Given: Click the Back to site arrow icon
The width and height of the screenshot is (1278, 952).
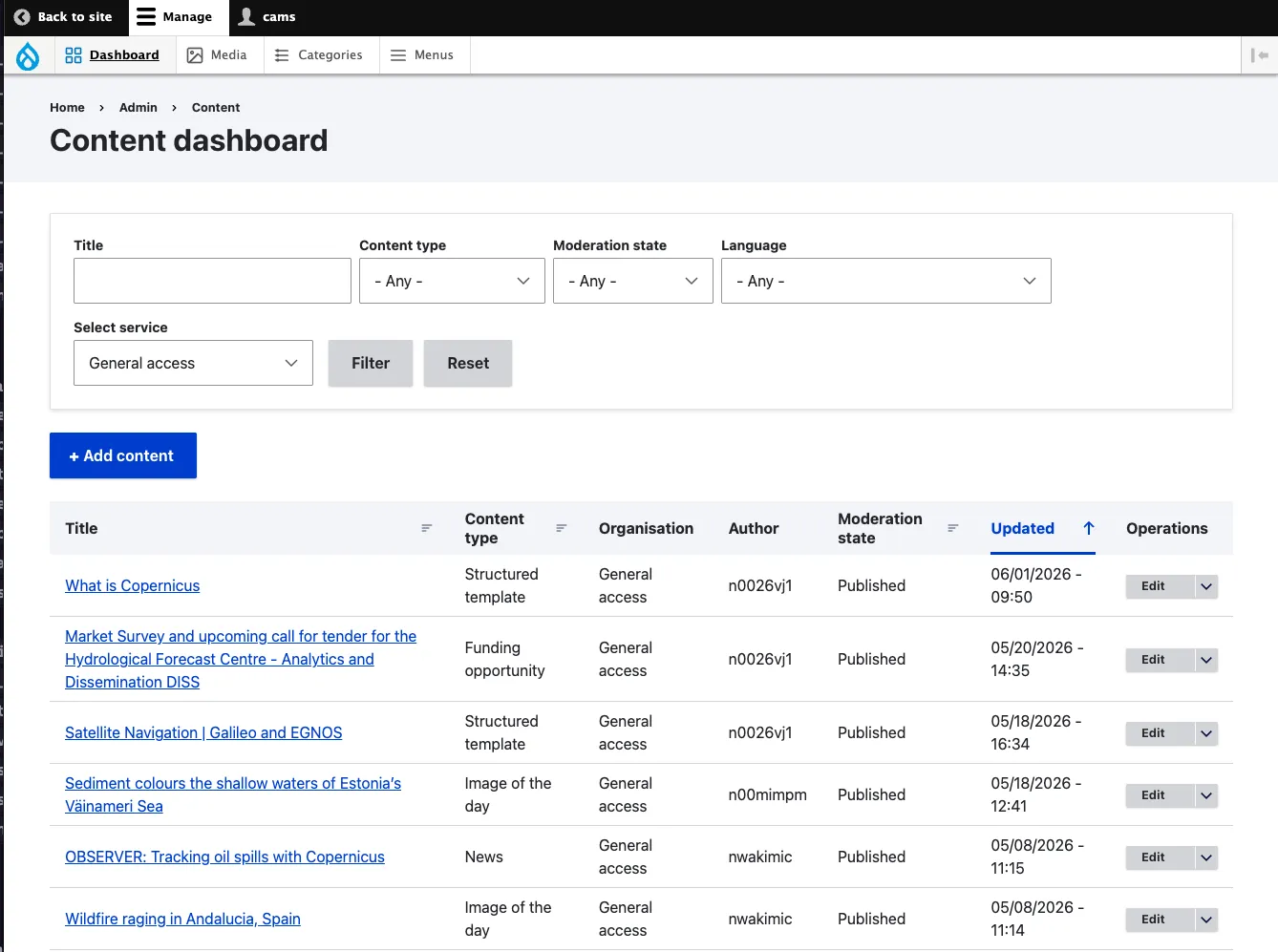Looking at the screenshot, I should [22, 17].
